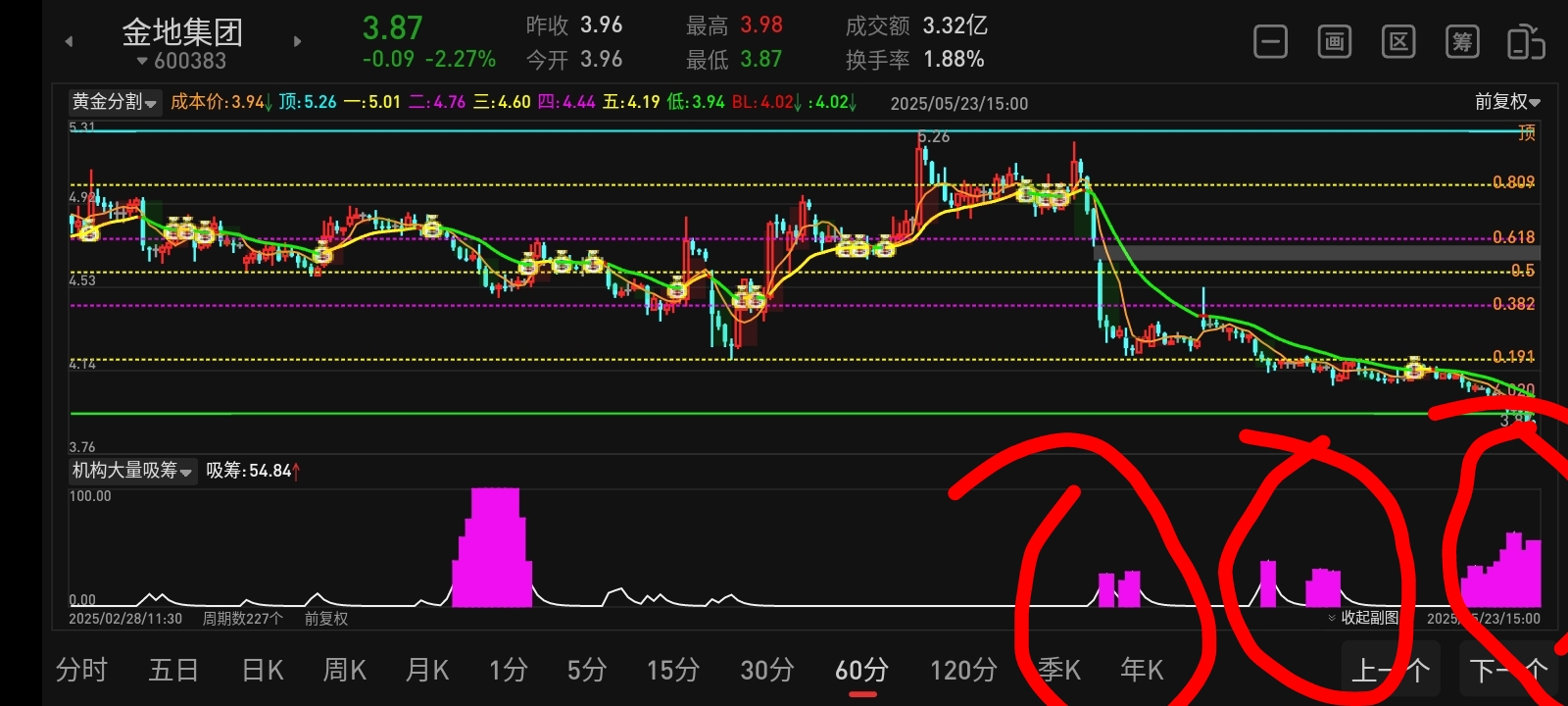
Task: Open the 前复权 adjustment dropdown
Action: (x=1507, y=102)
